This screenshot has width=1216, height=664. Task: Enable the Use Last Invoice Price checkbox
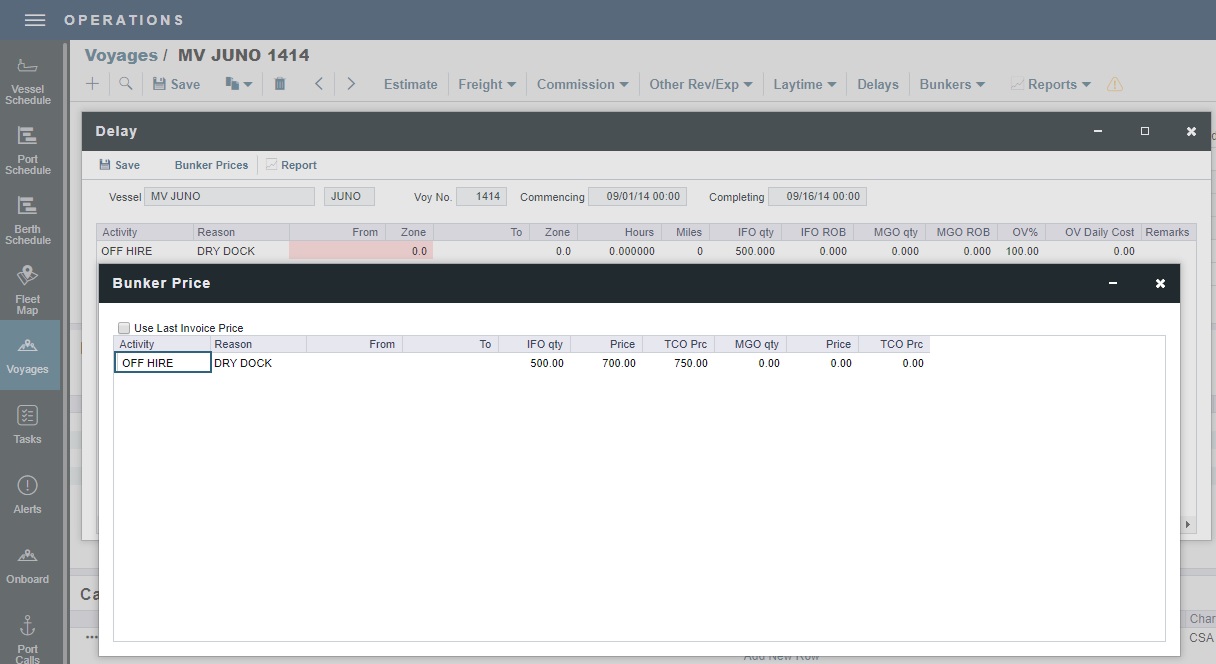pos(124,327)
